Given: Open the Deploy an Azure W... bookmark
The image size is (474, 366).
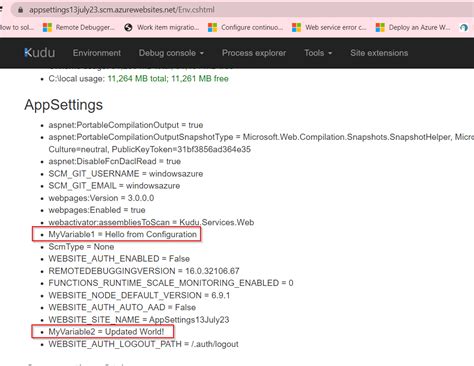Looking at the screenshot, I should 413,27.
